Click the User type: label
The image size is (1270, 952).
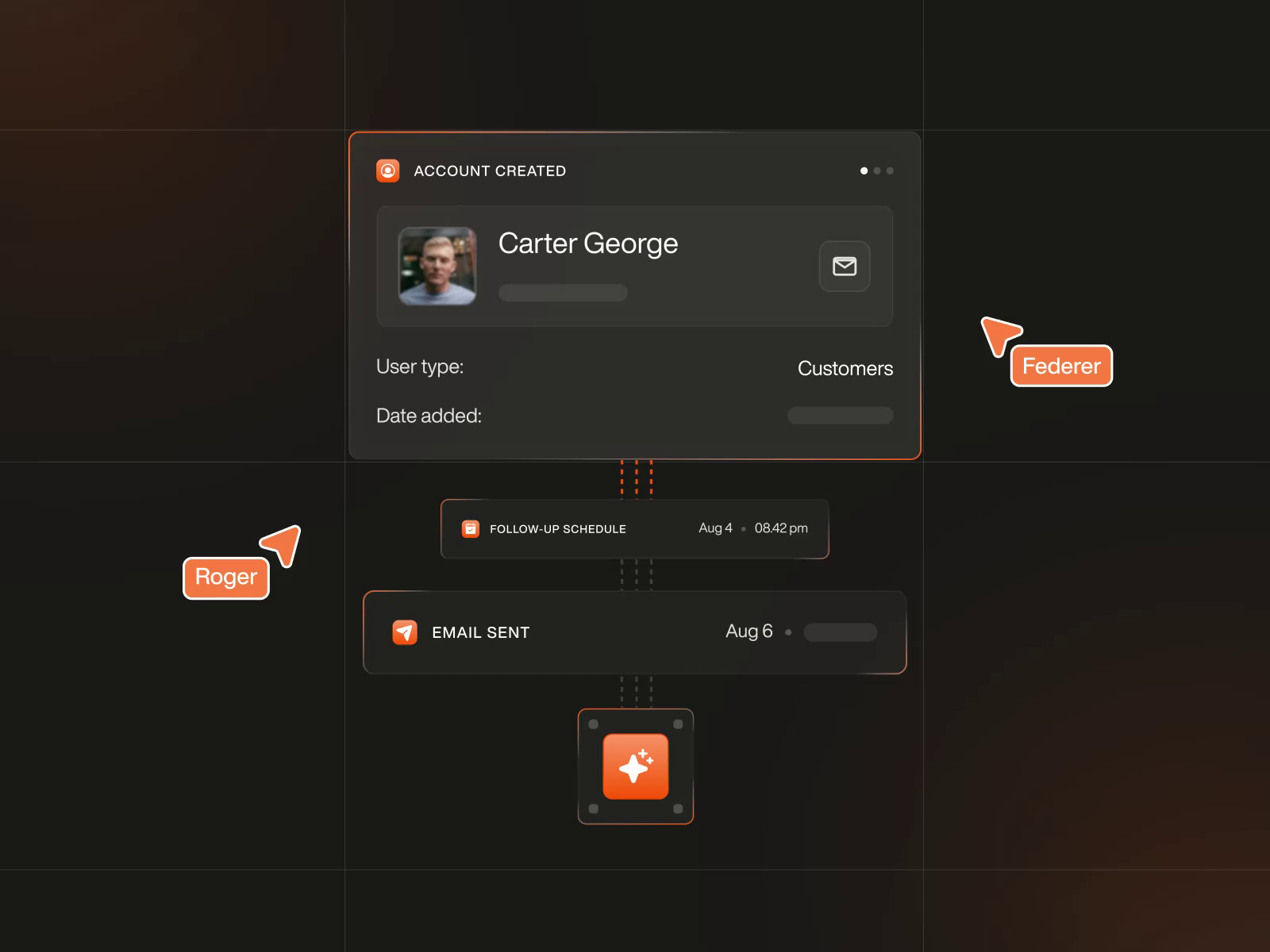coord(420,367)
